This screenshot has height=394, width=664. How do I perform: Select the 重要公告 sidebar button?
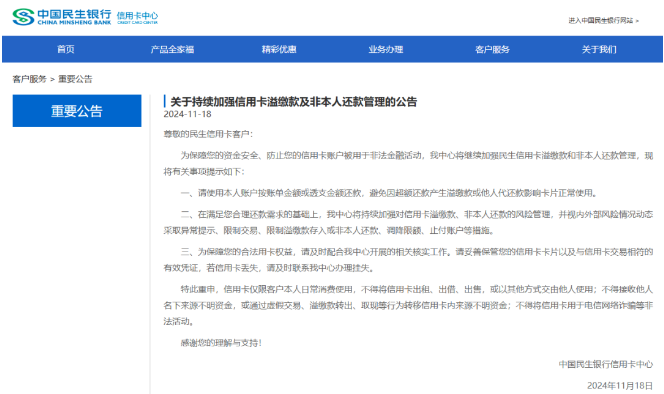(x=77, y=111)
